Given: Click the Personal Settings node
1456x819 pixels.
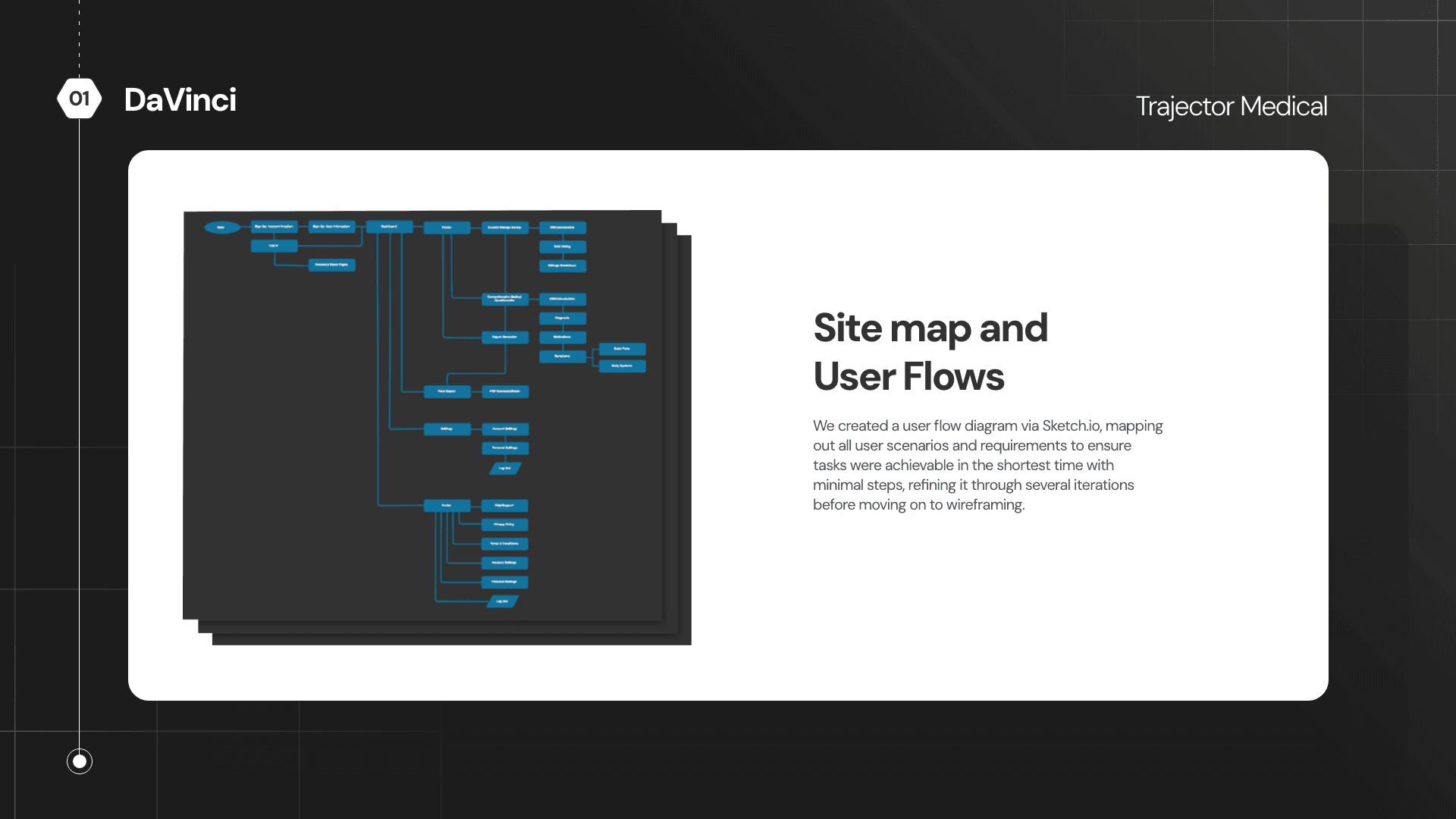Looking at the screenshot, I should (x=504, y=448).
